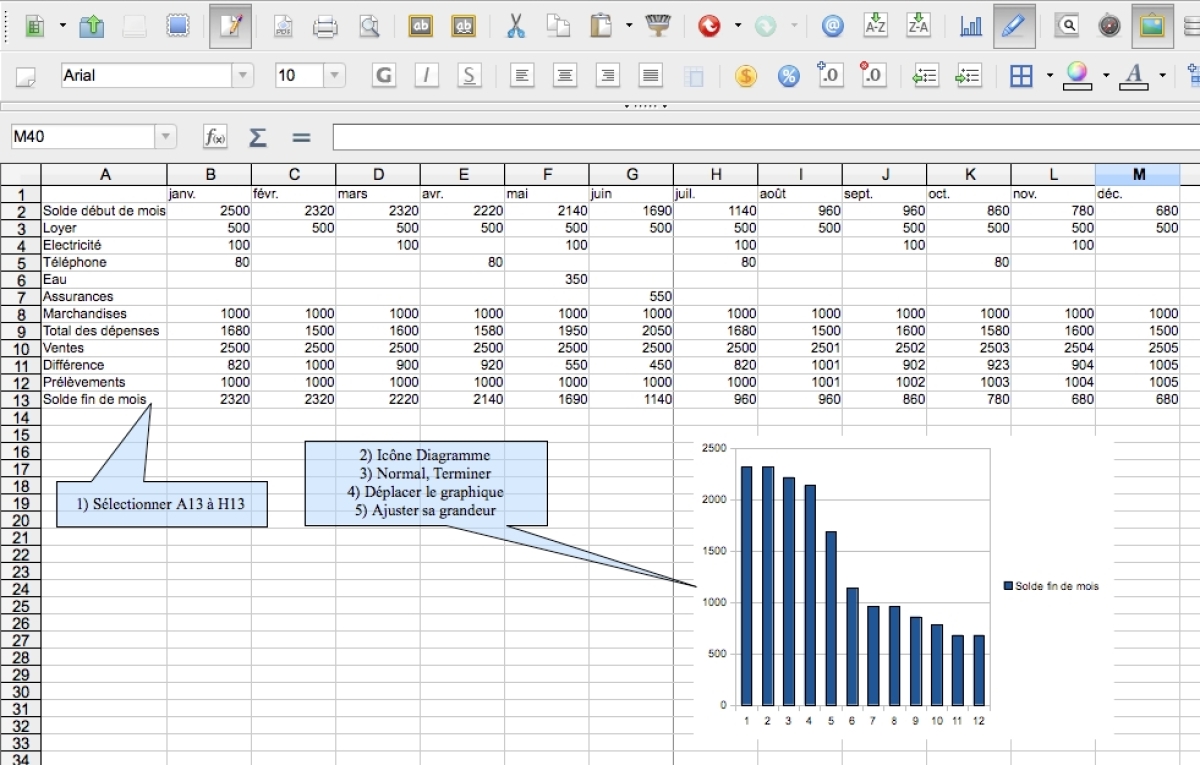The height and width of the screenshot is (765, 1200).
Task: Open the Undo history dropdown arrow
Action: tap(737, 27)
